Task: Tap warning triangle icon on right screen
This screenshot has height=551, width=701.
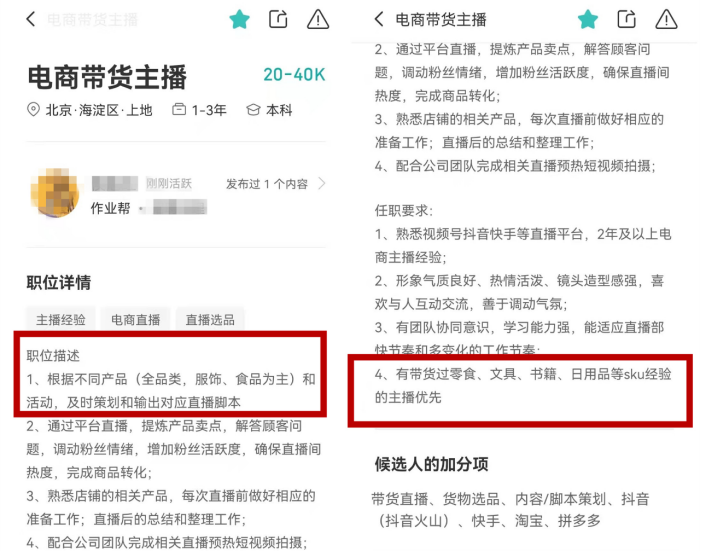Action: (x=666, y=20)
